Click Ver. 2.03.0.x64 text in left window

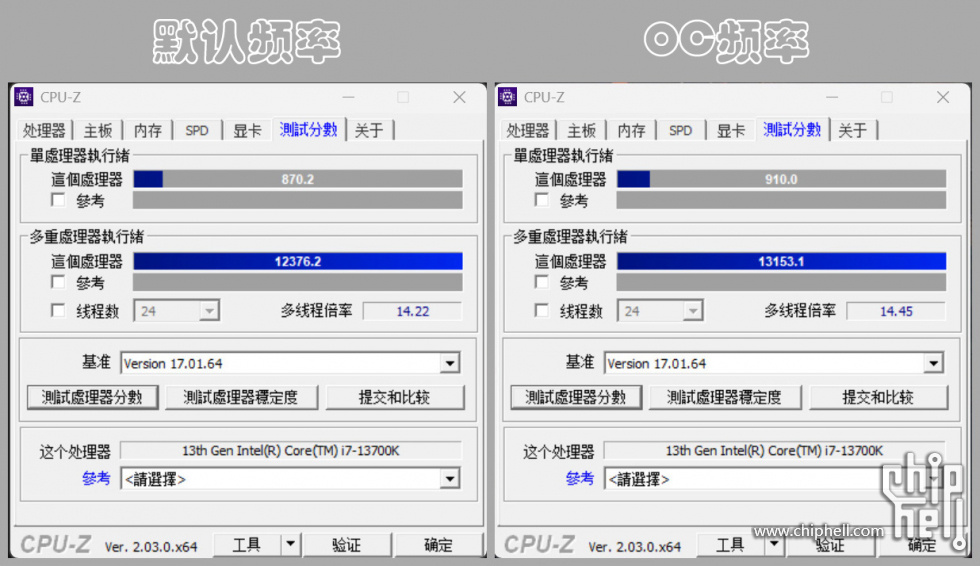[151, 547]
